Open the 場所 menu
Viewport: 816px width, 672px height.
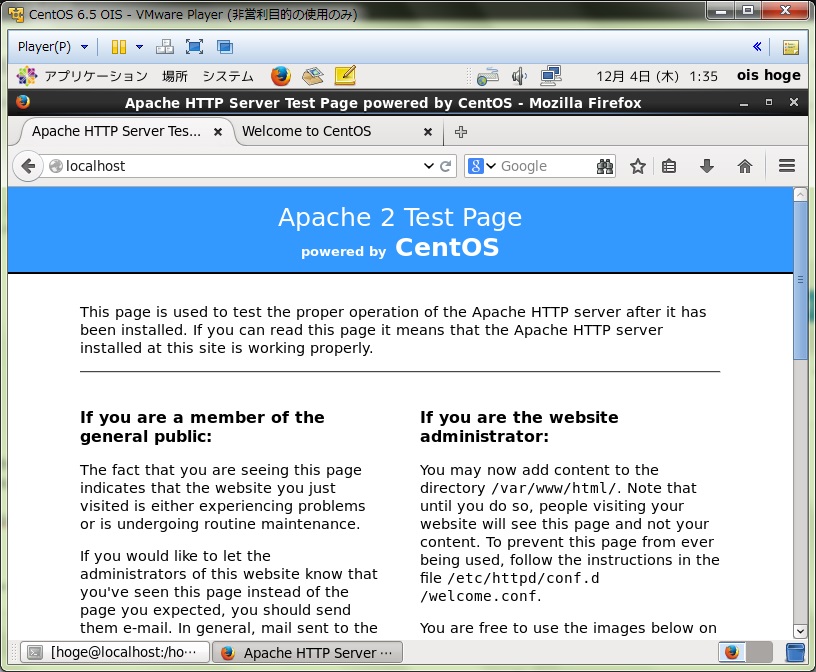[x=174, y=76]
